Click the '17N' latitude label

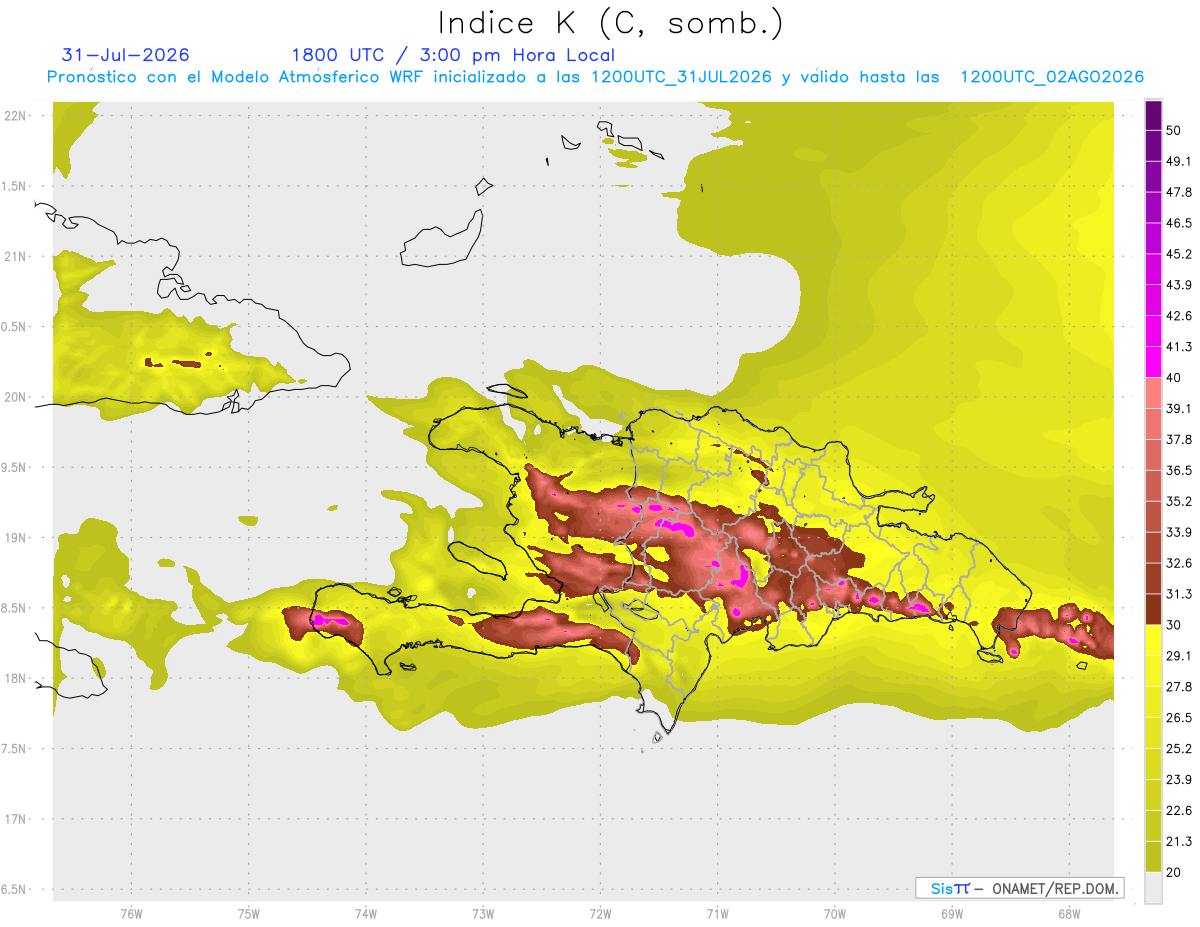click(x=16, y=819)
